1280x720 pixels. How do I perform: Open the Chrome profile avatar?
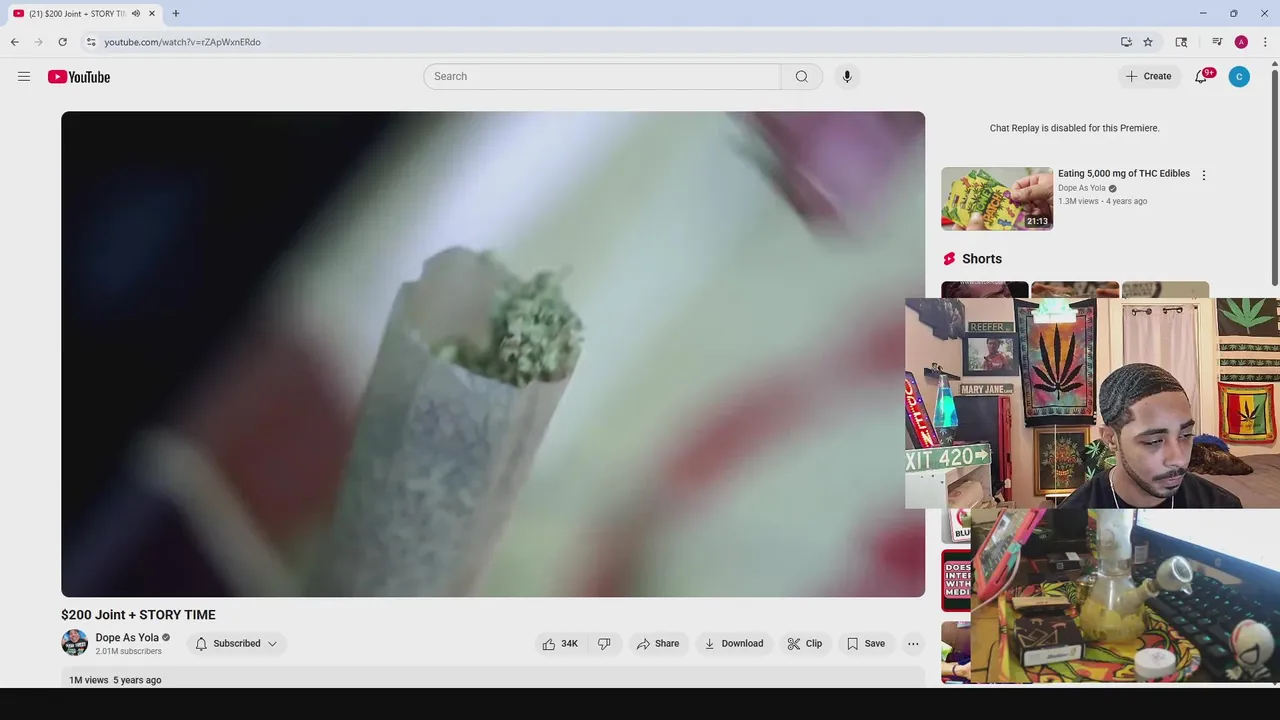pyautogui.click(x=1241, y=42)
